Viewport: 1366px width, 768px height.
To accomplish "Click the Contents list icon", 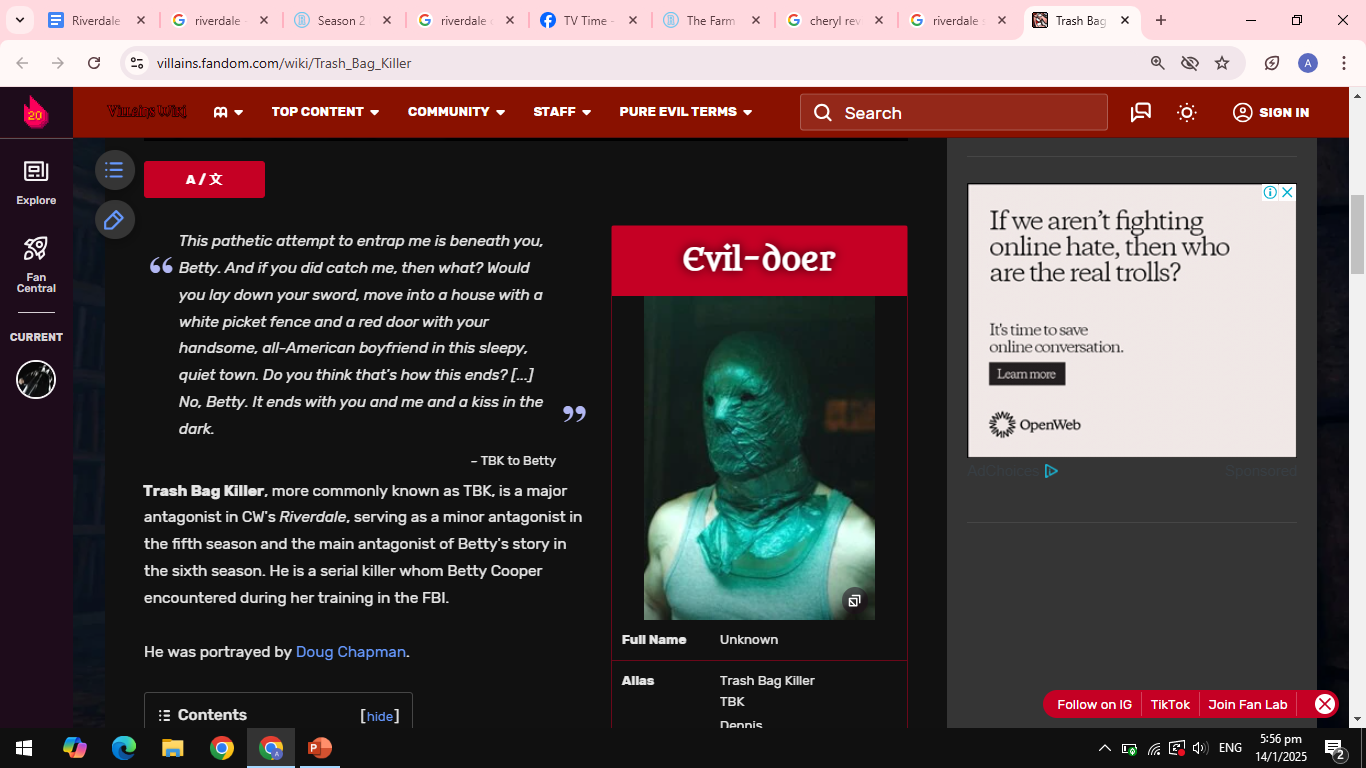I will (x=164, y=716).
